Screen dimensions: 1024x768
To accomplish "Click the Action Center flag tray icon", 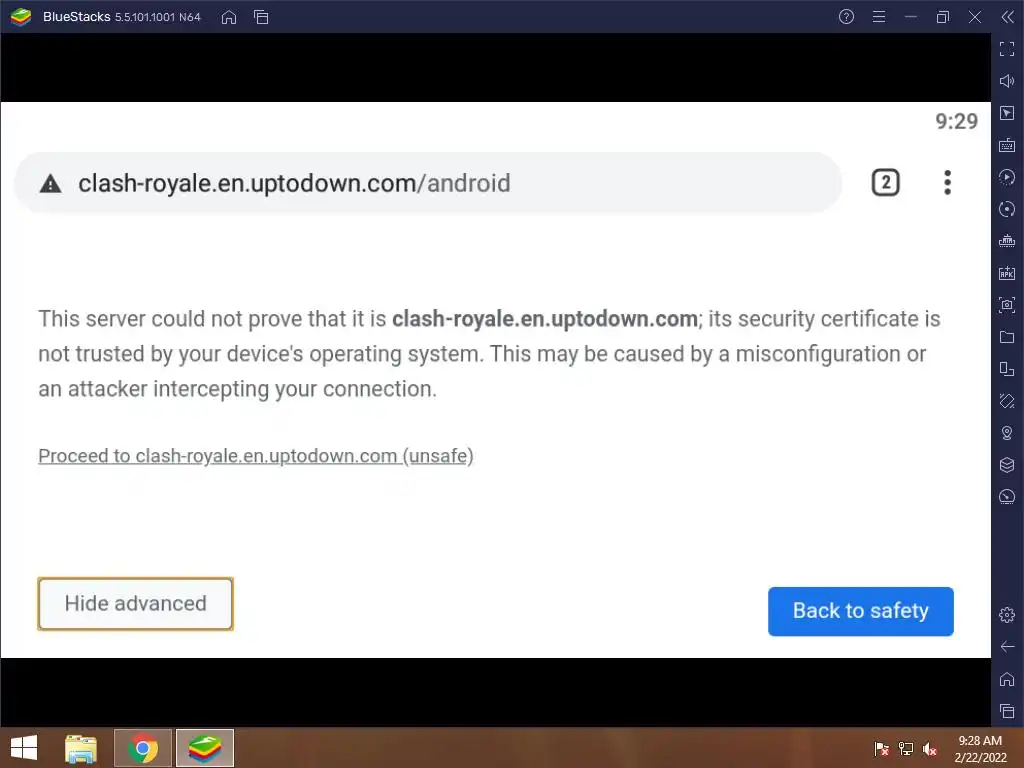I will [x=881, y=748].
